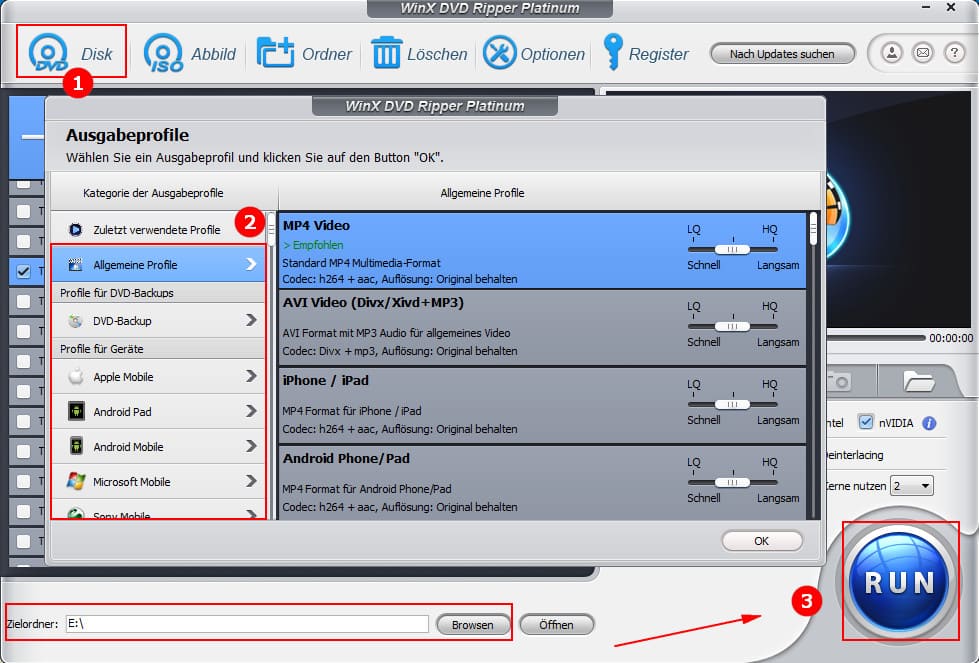
Task: Select the iPhone / iPad profile
Action: point(542,405)
